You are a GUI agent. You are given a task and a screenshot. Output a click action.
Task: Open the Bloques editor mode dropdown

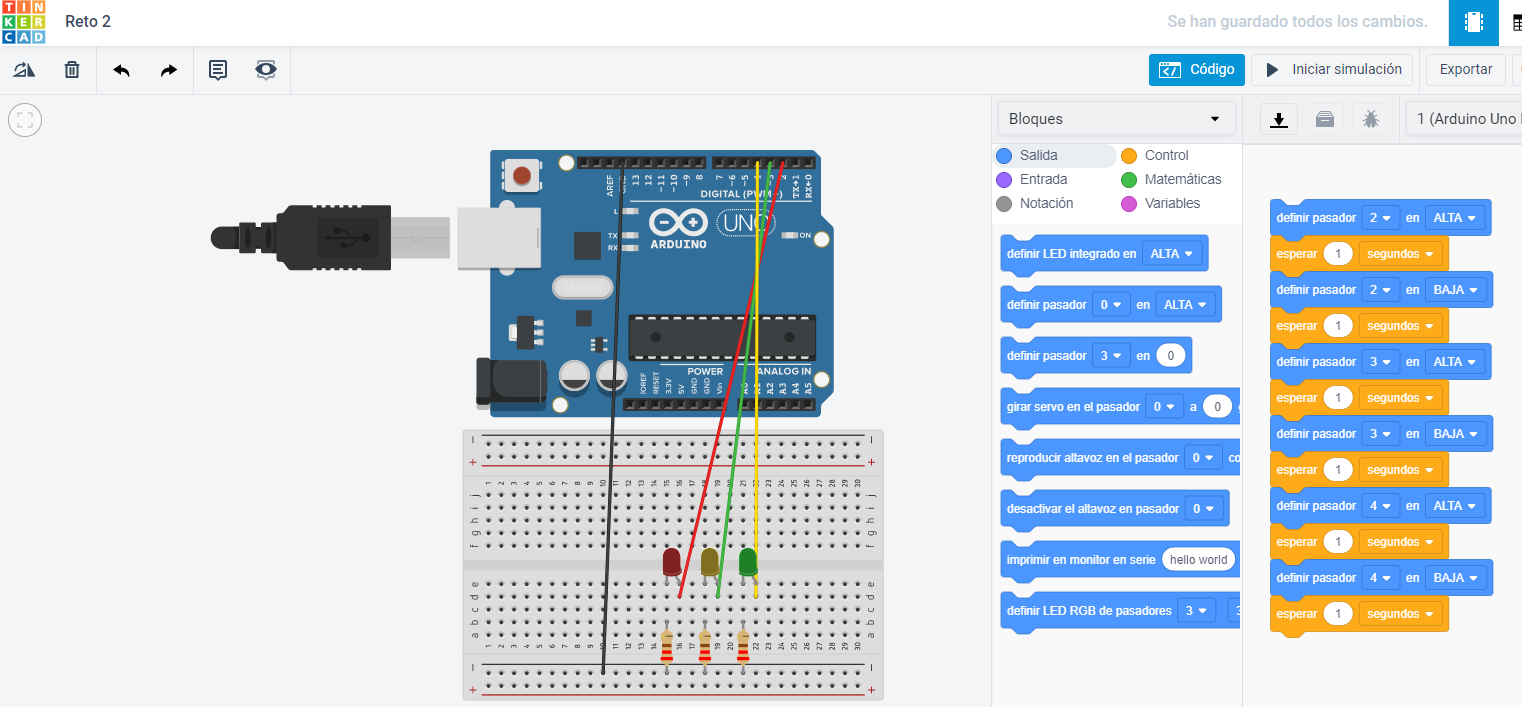pos(1115,118)
